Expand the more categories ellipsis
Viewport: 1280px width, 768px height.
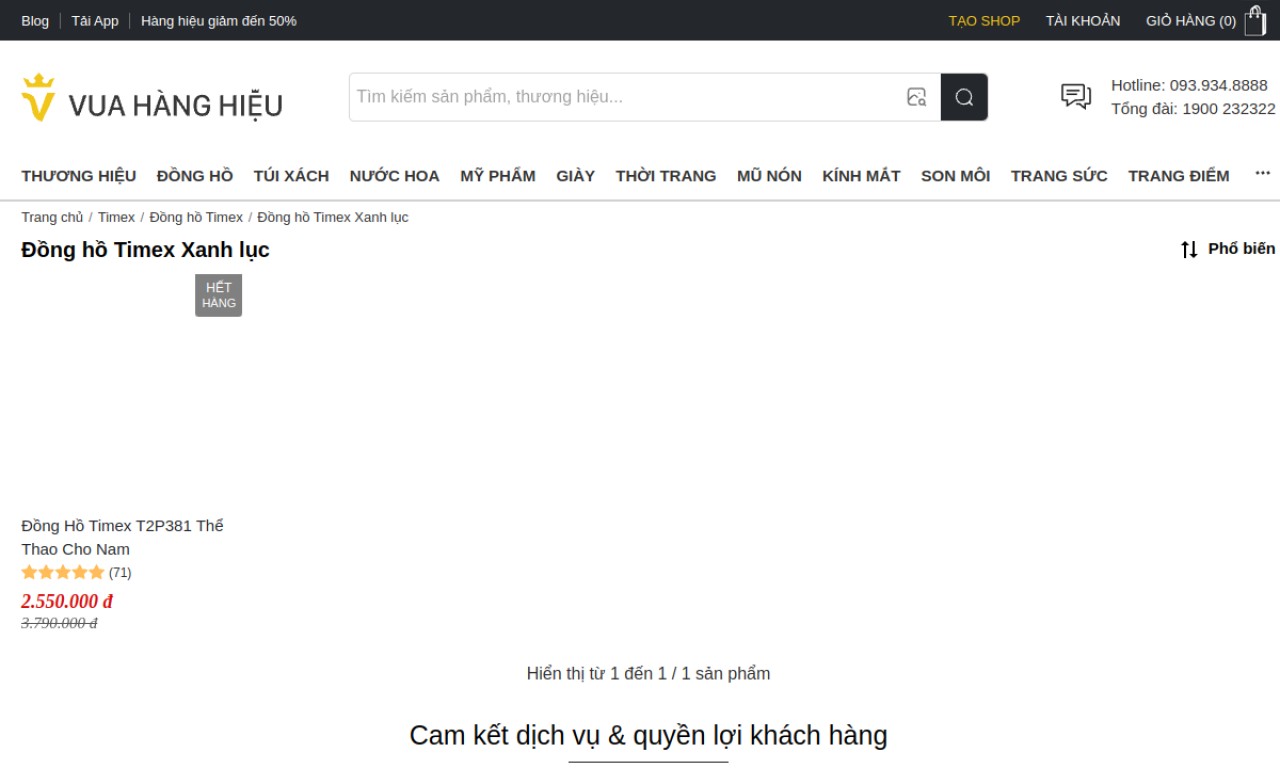click(1263, 174)
